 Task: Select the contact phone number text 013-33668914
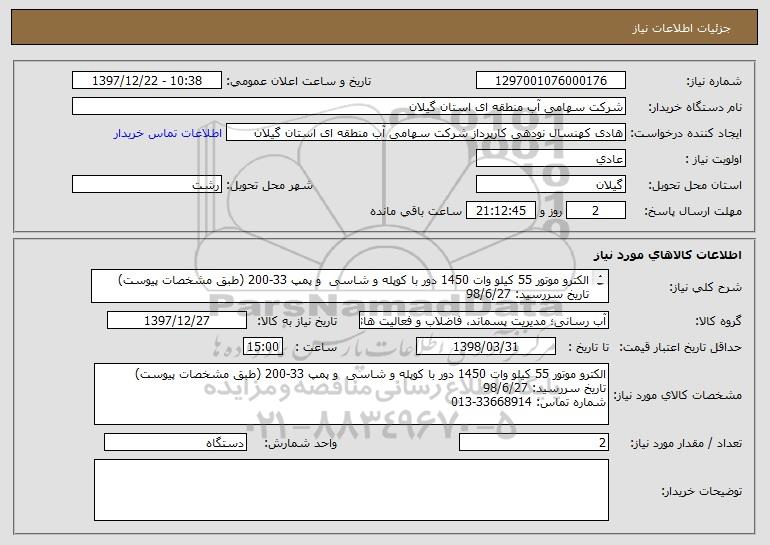(x=491, y=402)
